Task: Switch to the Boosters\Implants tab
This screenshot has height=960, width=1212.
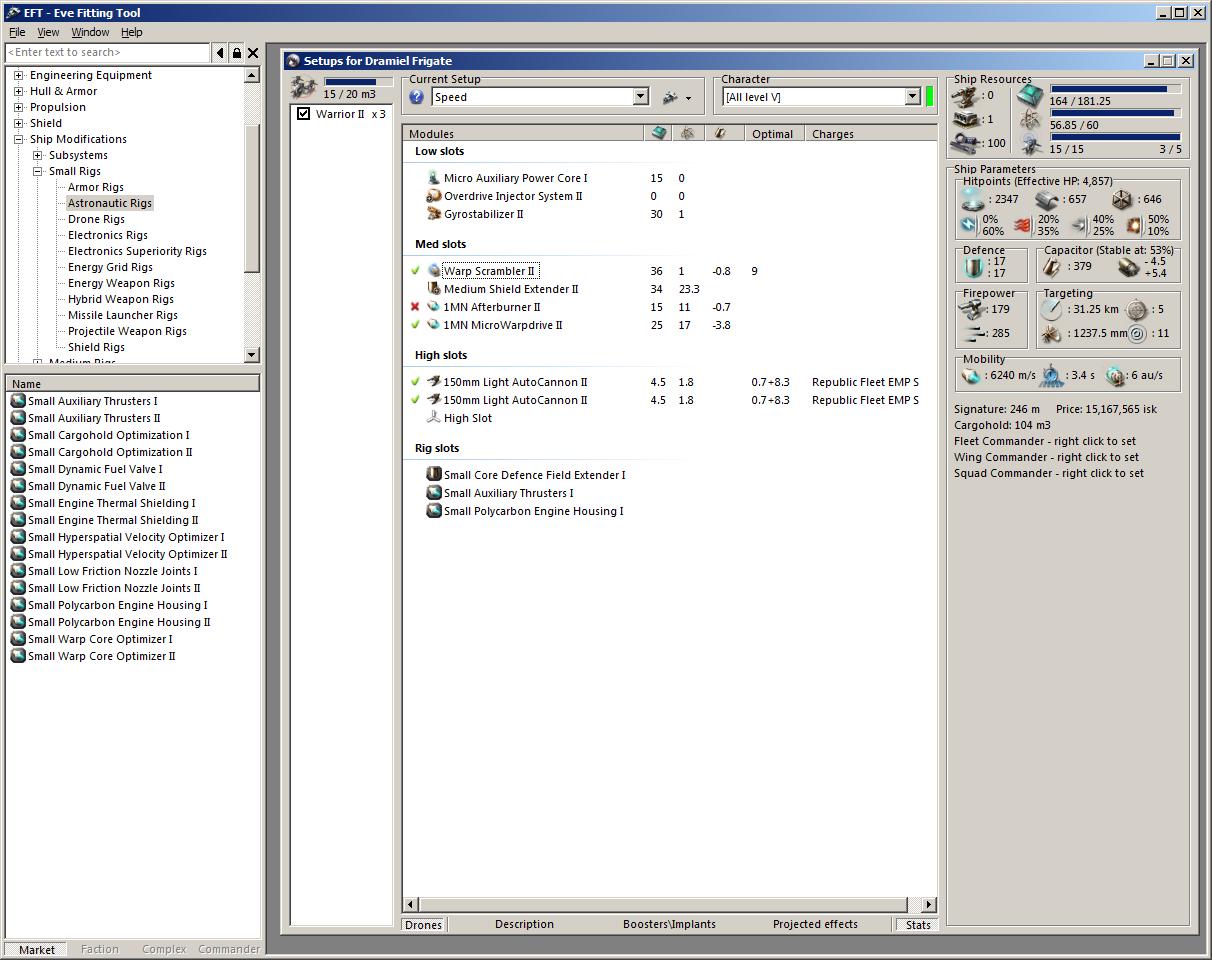Action: (x=669, y=924)
